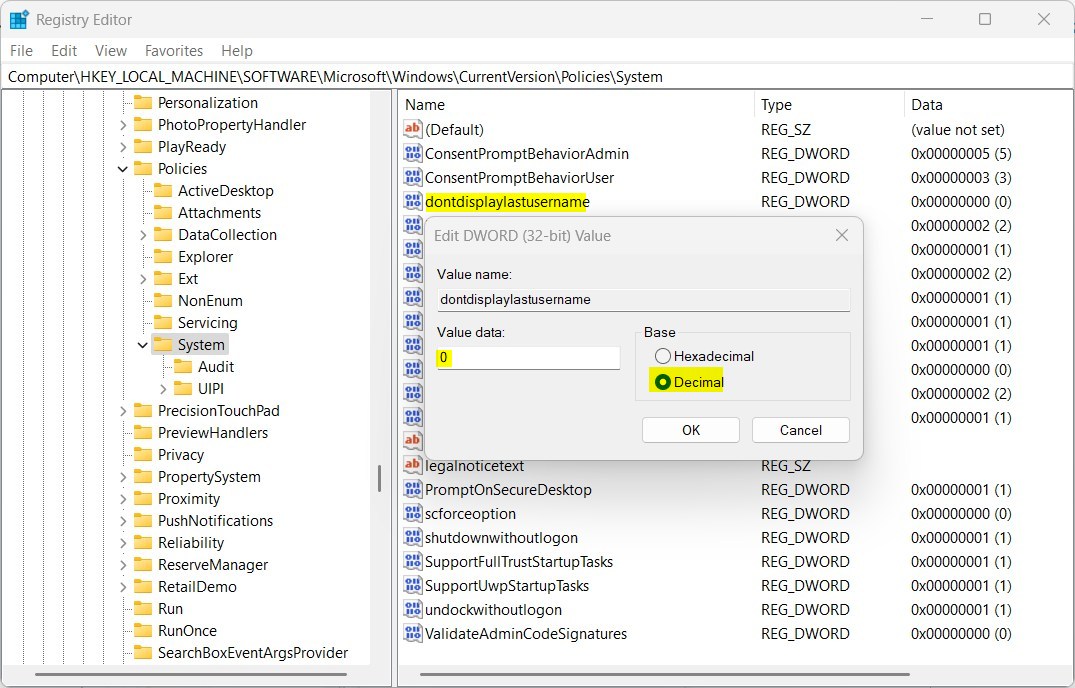Open the Edit menu
The image size is (1075, 688).
pos(64,51)
